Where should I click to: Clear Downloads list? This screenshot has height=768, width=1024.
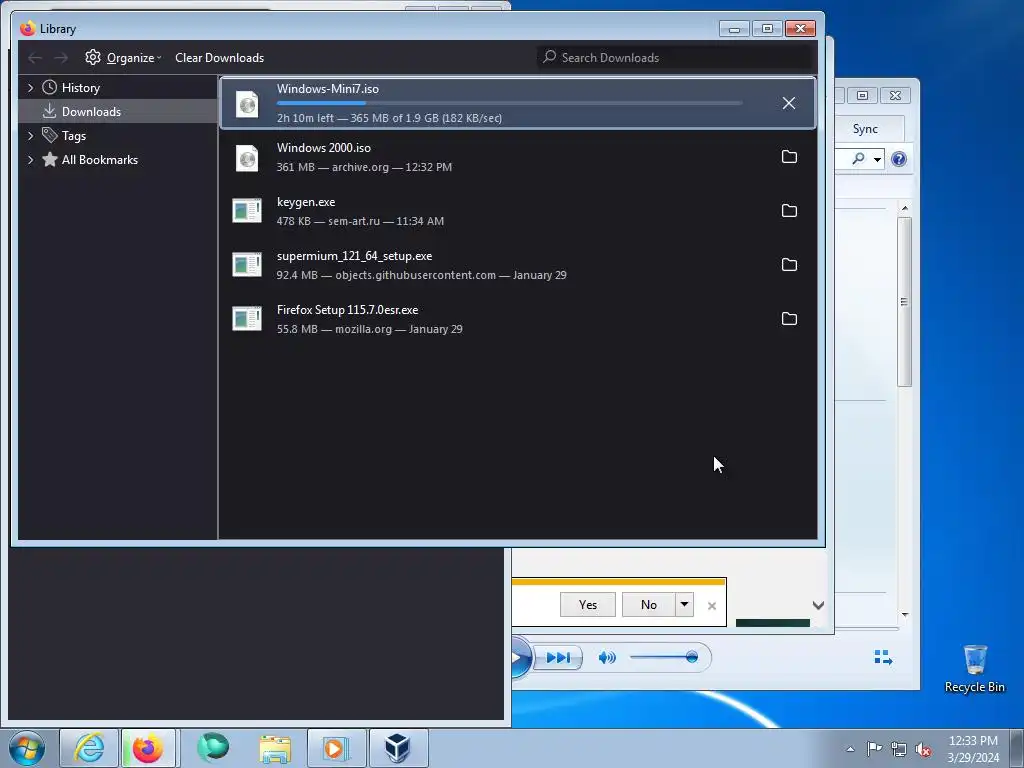[x=219, y=57]
